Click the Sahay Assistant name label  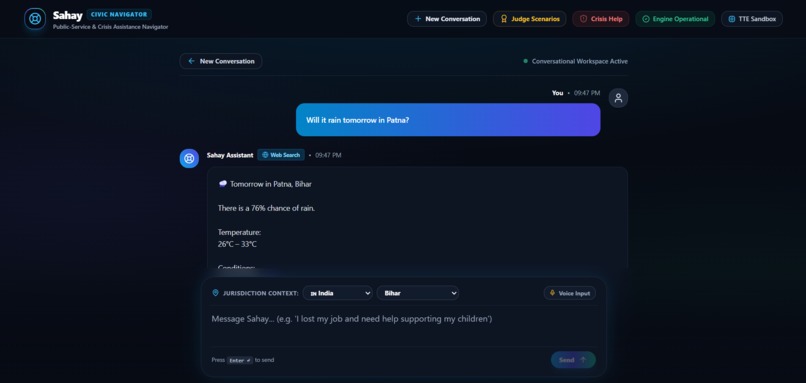pos(230,155)
